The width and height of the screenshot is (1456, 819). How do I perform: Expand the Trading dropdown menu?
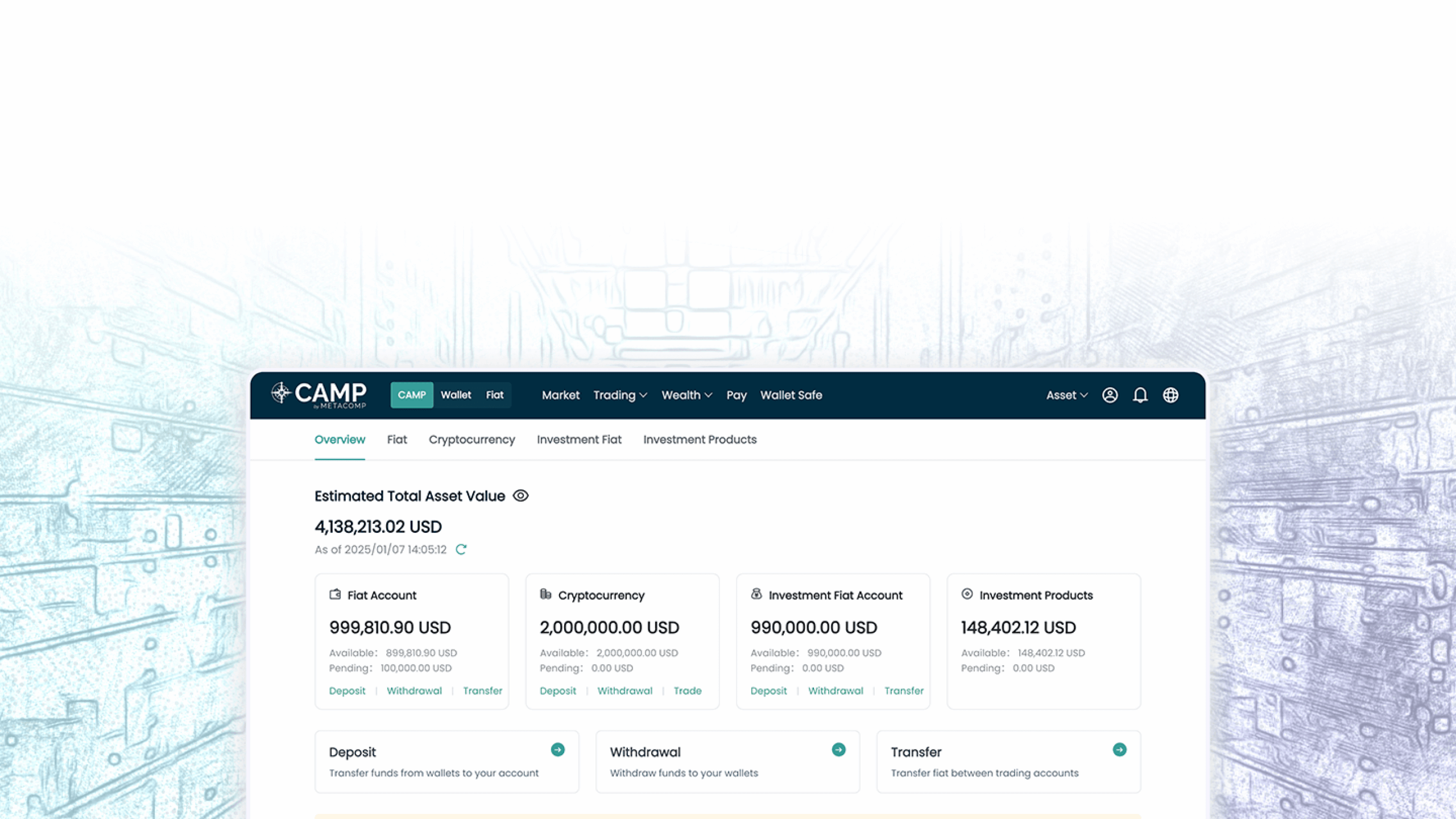[620, 395]
